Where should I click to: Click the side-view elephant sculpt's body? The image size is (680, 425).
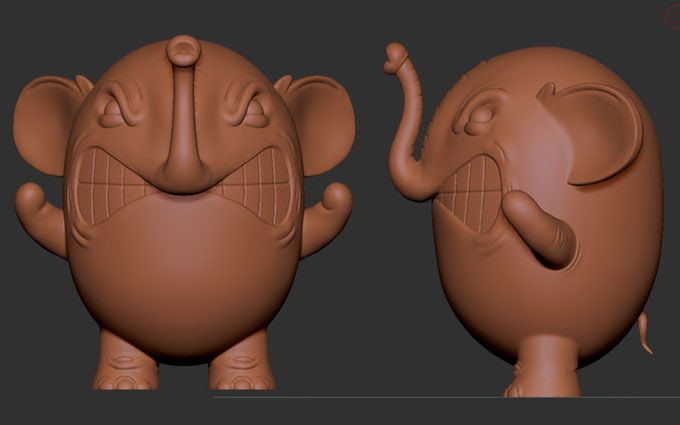point(547,208)
